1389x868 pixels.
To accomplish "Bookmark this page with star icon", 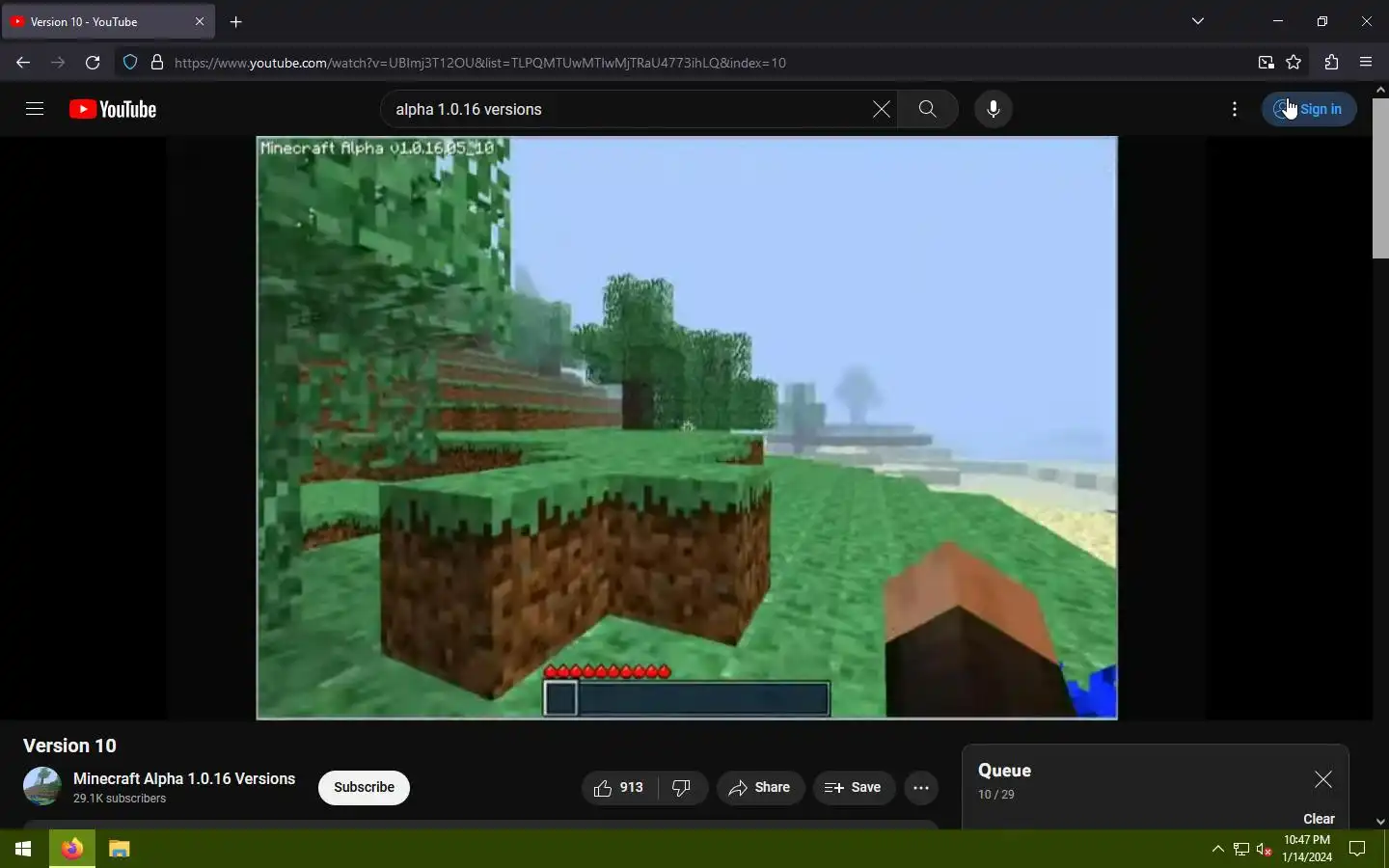I will (x=1294, y=63).
